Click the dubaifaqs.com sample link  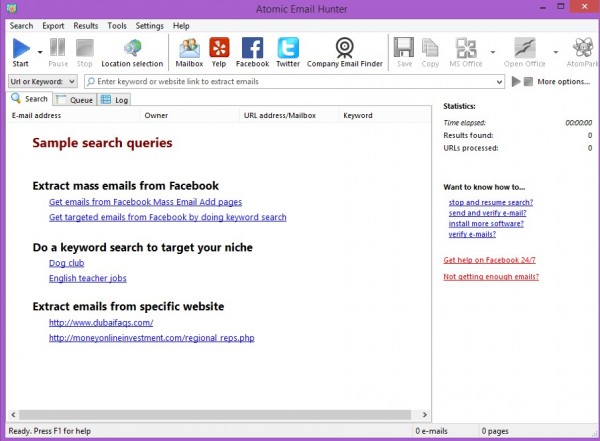tap(101, 323)
